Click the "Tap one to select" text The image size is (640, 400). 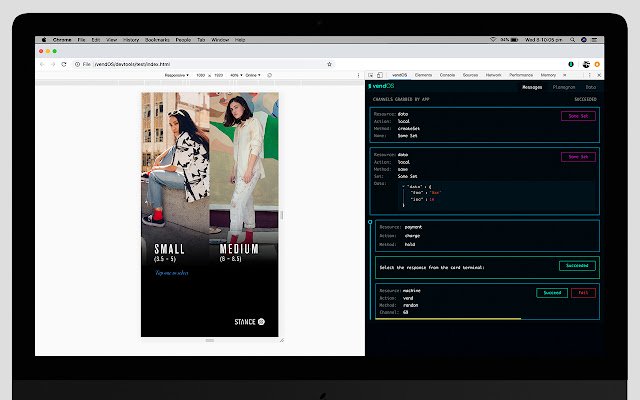[x=171, y=273]
